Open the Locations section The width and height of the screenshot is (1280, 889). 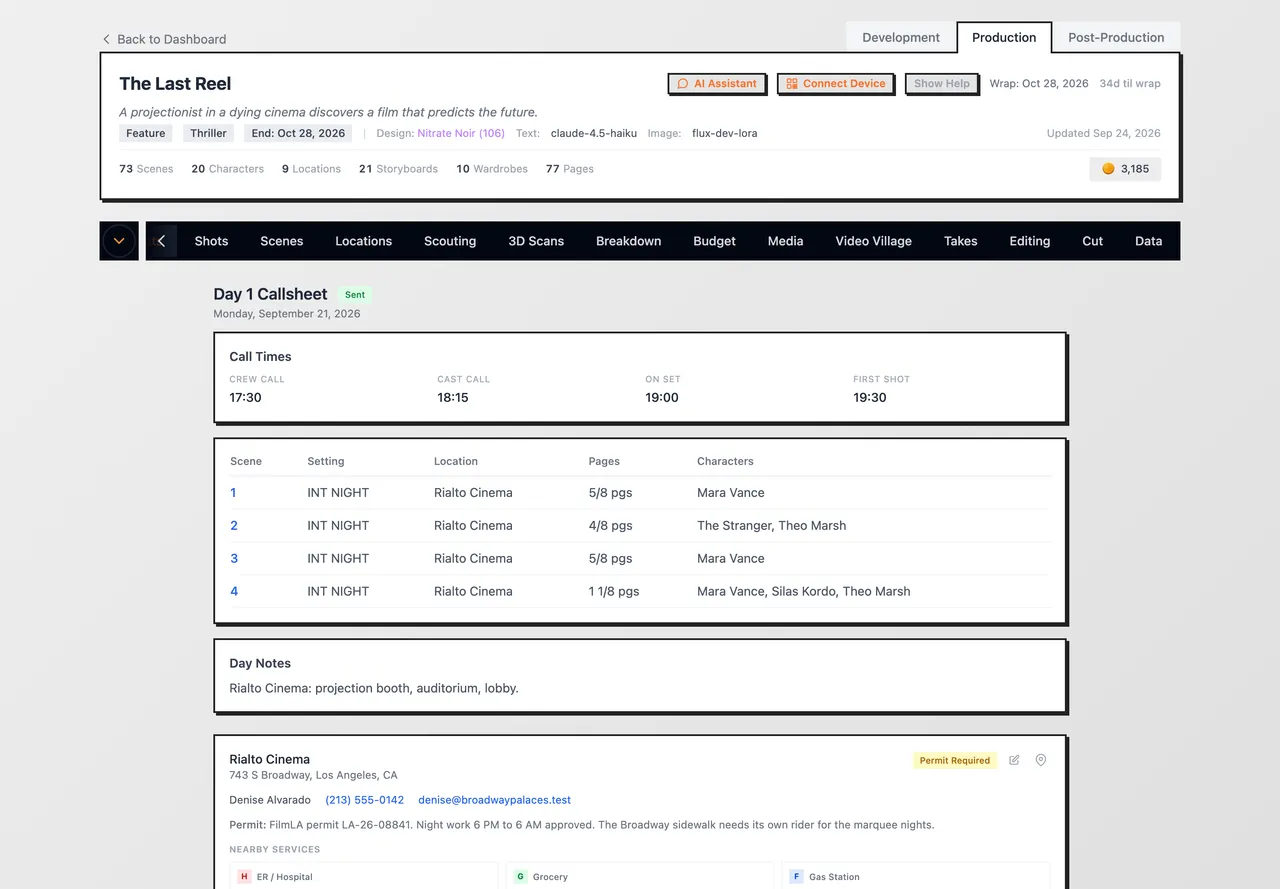[364, 241]
